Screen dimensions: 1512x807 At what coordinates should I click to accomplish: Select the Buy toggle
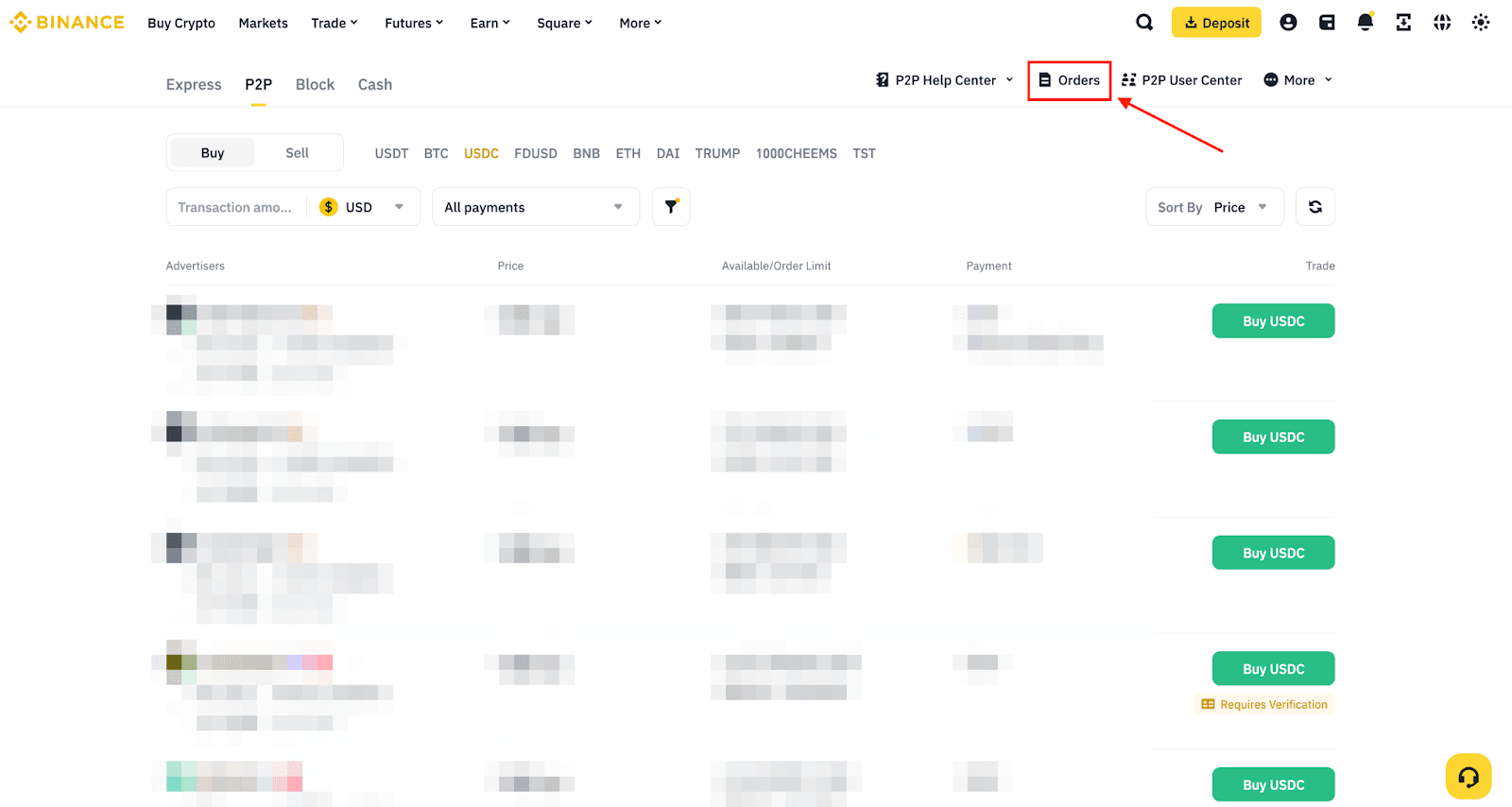tap(213, 153)
